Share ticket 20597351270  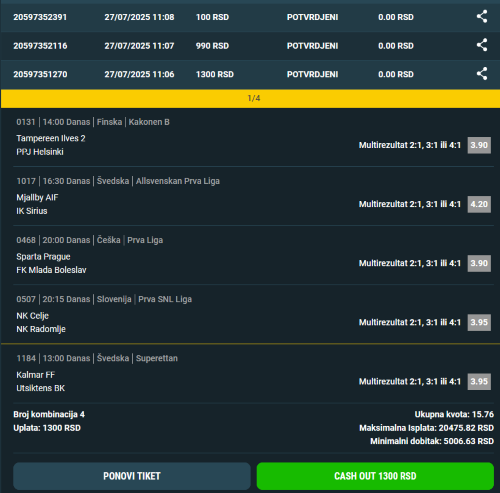point(482,74)
